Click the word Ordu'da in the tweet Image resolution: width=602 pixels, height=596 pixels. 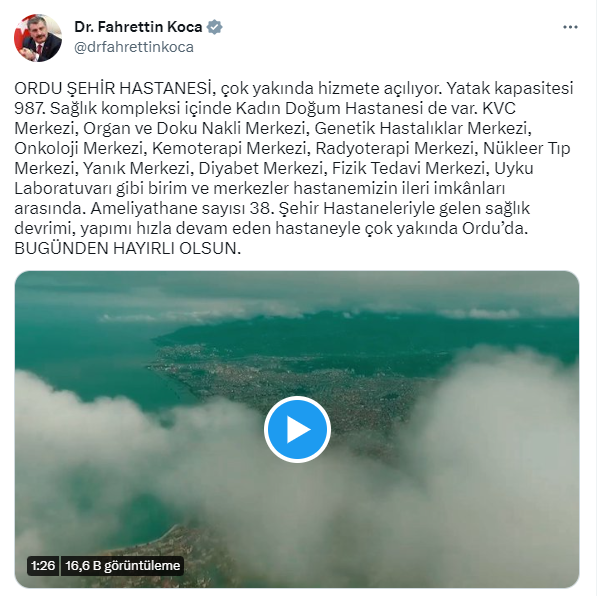pyautogui.click(x=495, y=228)
